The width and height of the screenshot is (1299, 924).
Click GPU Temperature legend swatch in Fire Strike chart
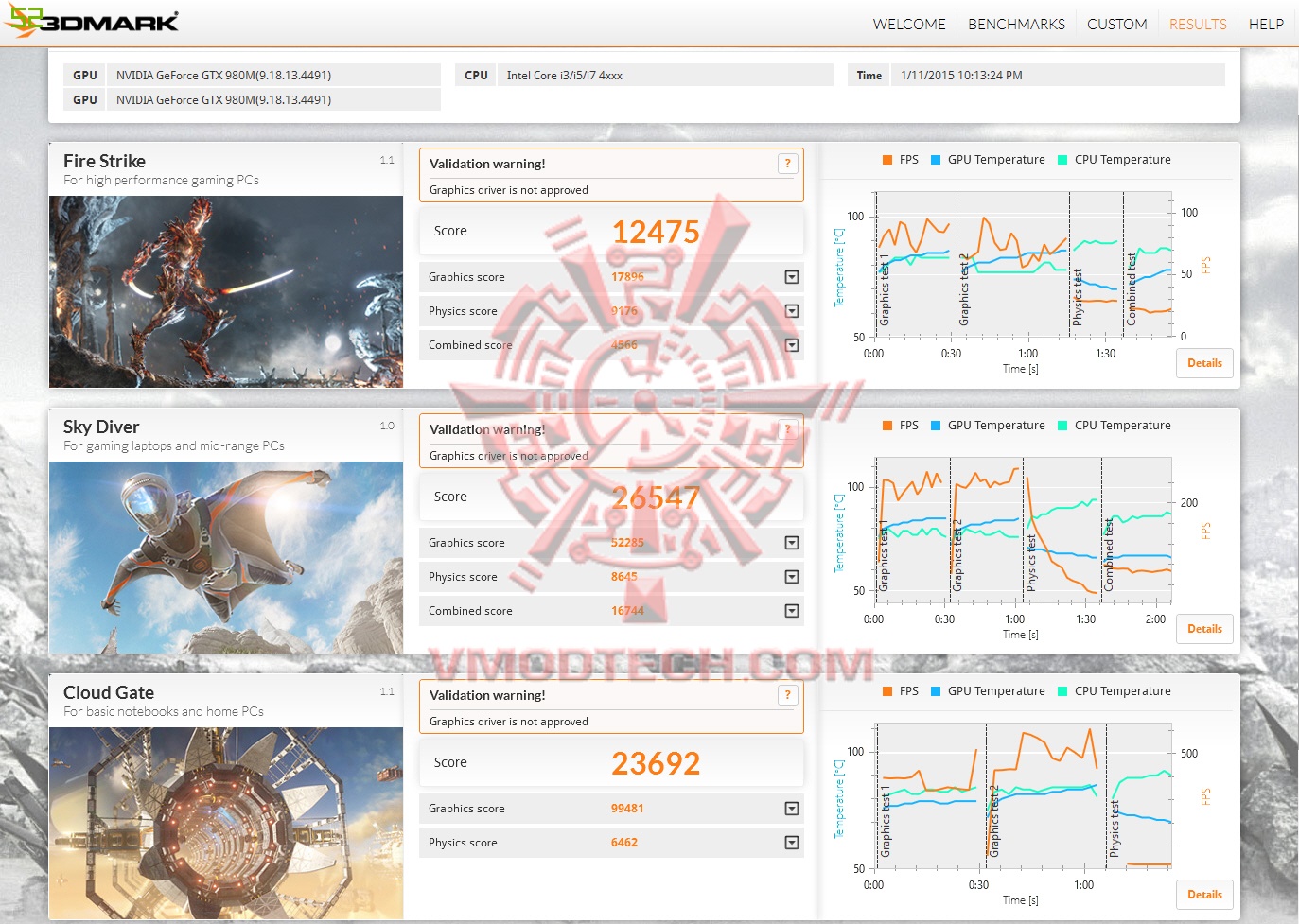click(x=936, y=160)
